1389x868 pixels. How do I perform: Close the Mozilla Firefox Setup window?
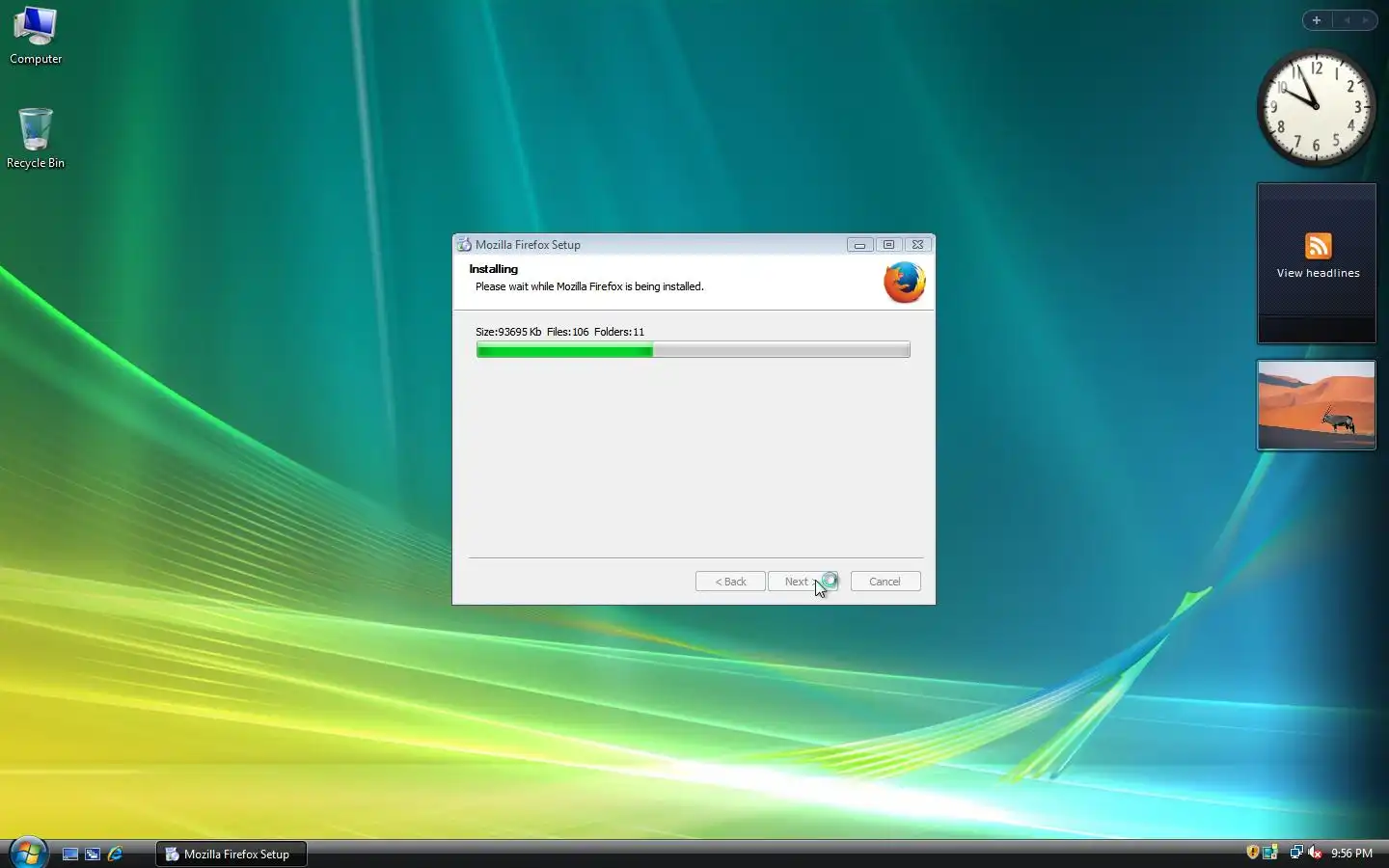pyautogui.click(x=917, y=245)
